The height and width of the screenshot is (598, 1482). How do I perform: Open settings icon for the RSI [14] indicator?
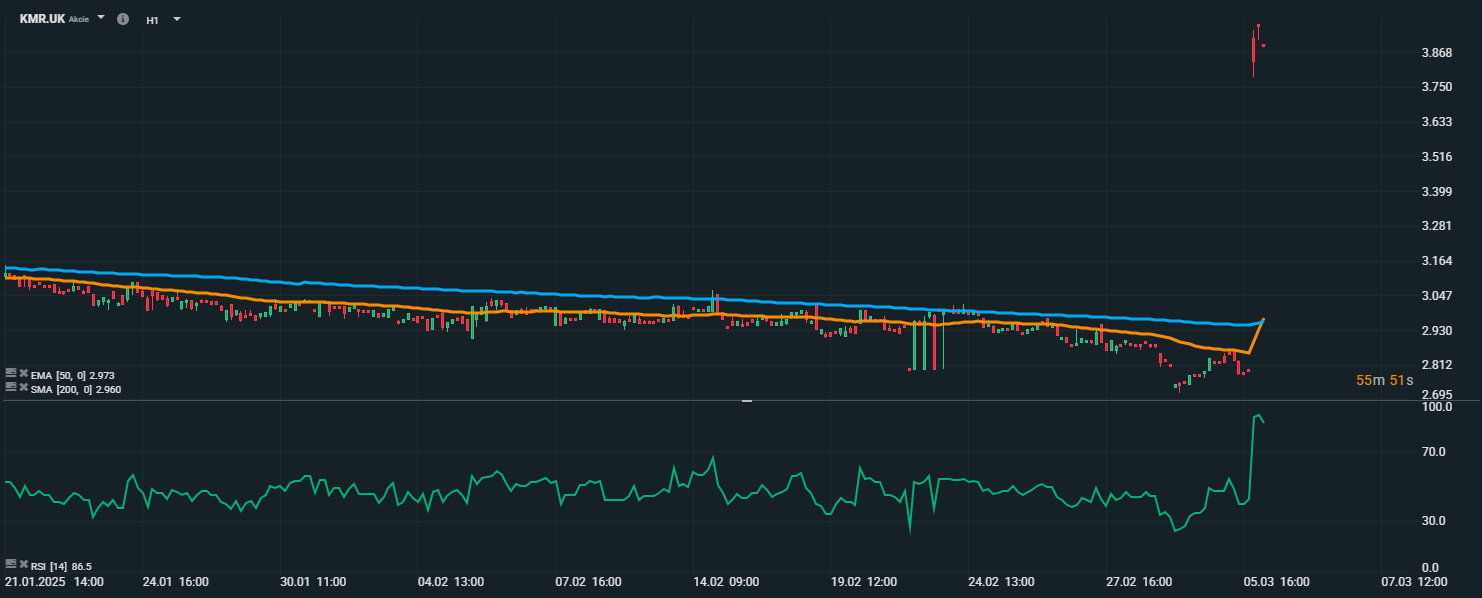click(x=11, y=564)
